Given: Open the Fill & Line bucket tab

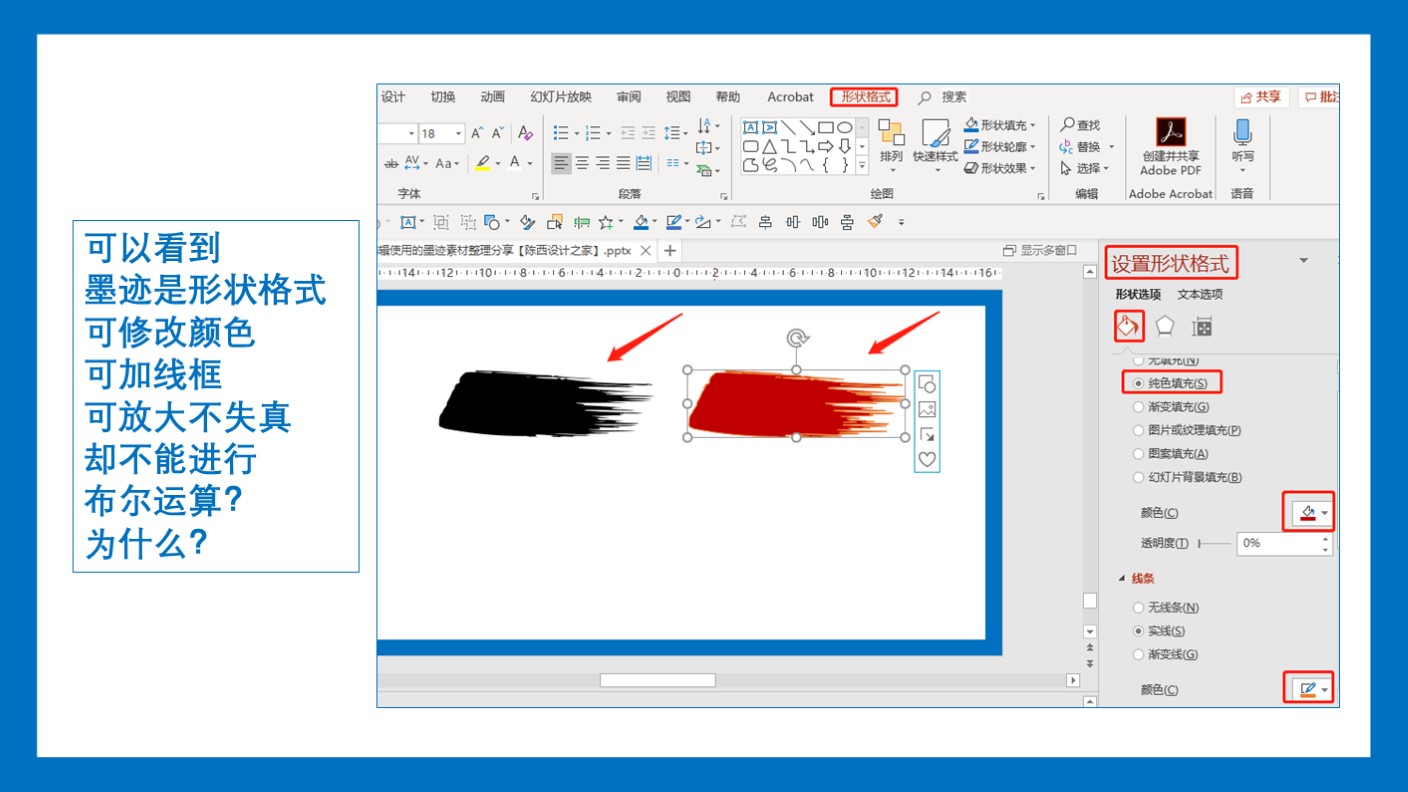Looking at the screenshot, I should (x=1128, y=326).
